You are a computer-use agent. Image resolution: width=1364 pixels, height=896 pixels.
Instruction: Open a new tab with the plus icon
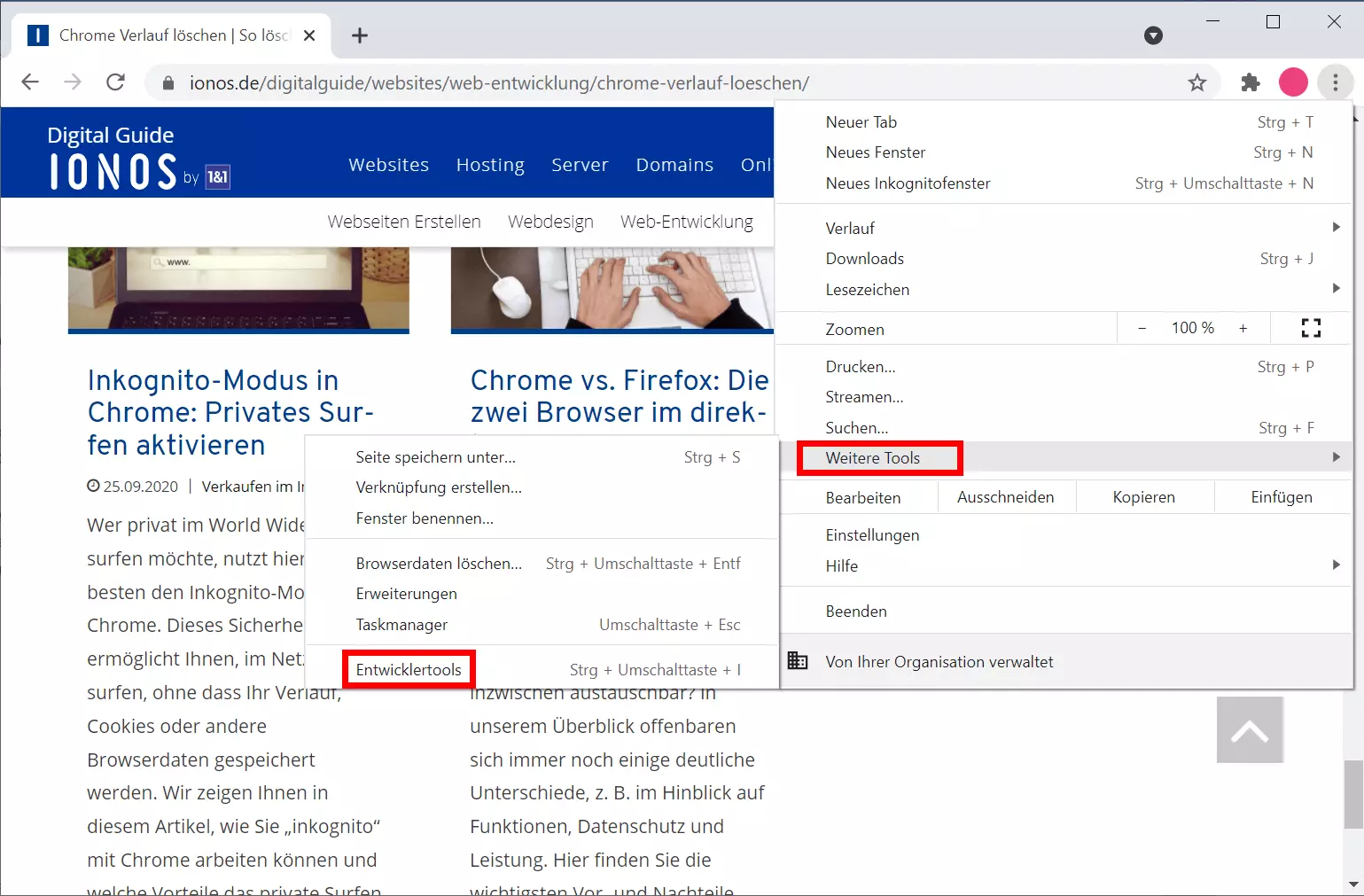coord(359,35)
